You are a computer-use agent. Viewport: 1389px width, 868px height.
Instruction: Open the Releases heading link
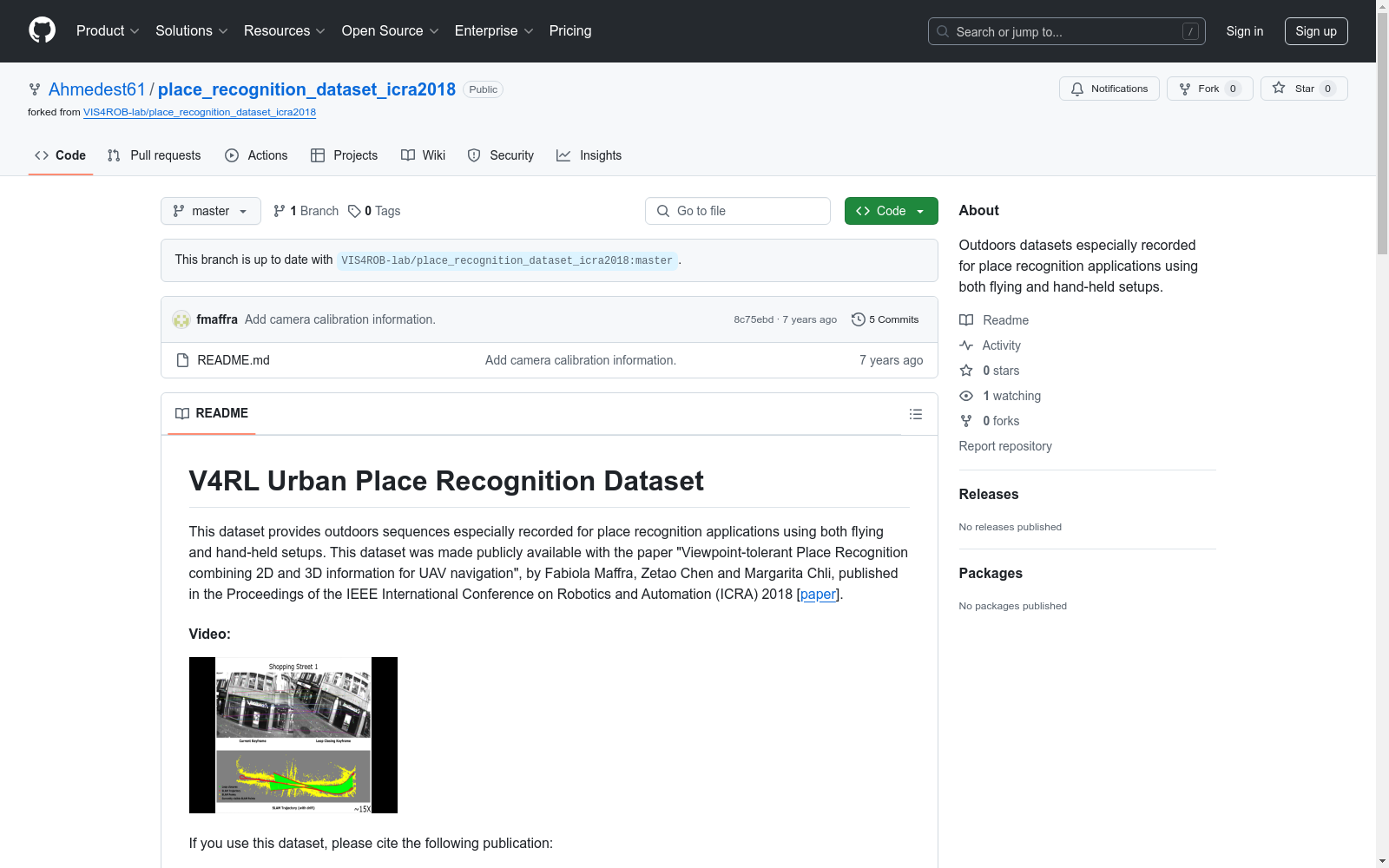tap(989, 494)
